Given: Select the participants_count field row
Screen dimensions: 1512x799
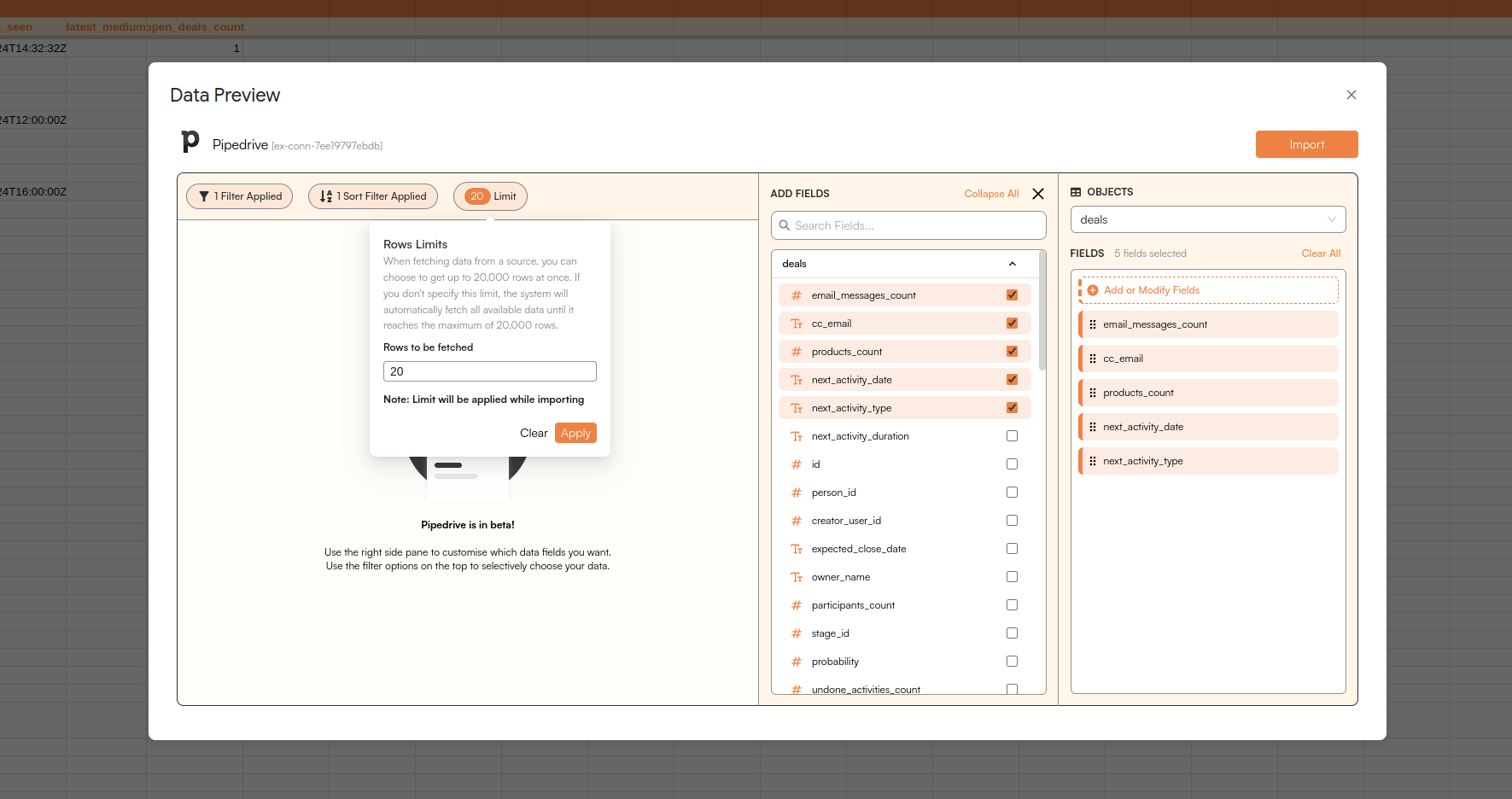Looking at the screenshot, I should pos(905,605).
